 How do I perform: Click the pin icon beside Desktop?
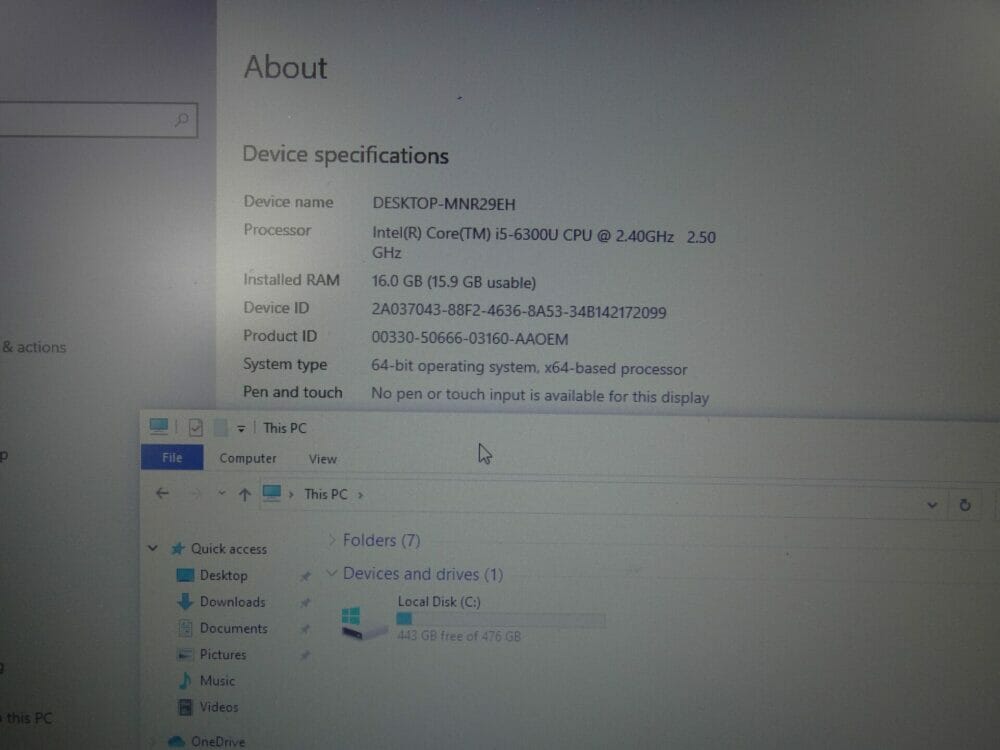pyautogui.click(x=305, y=576)
